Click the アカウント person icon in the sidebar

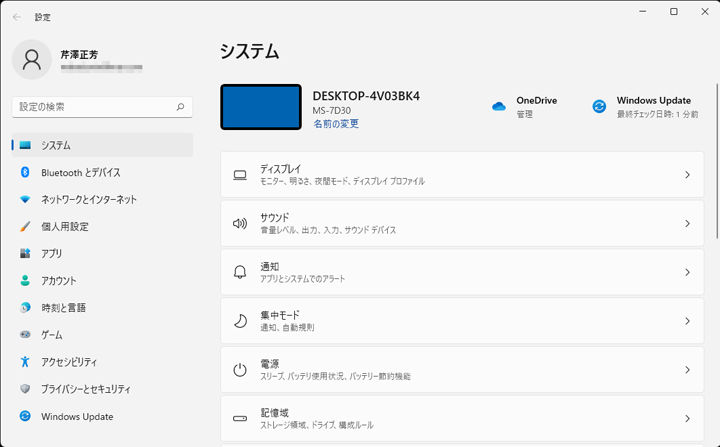coord(25,280)
